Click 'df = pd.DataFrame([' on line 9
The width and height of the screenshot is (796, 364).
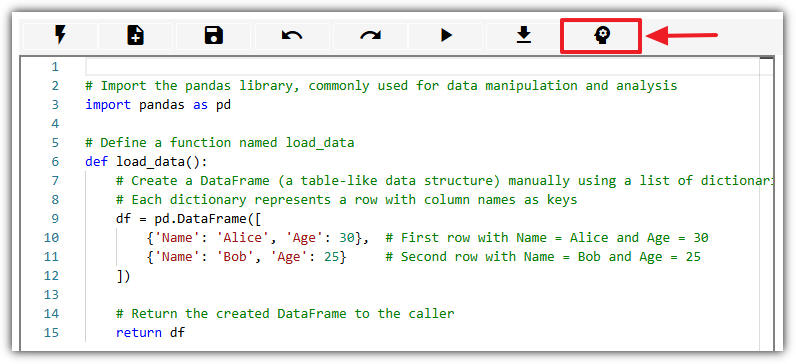[x=189, y=219]
